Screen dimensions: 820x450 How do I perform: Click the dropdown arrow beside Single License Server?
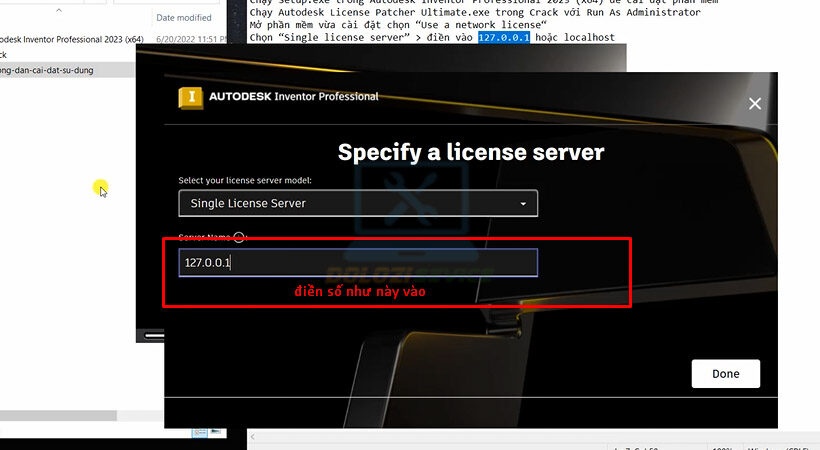(x=523, y=204)
